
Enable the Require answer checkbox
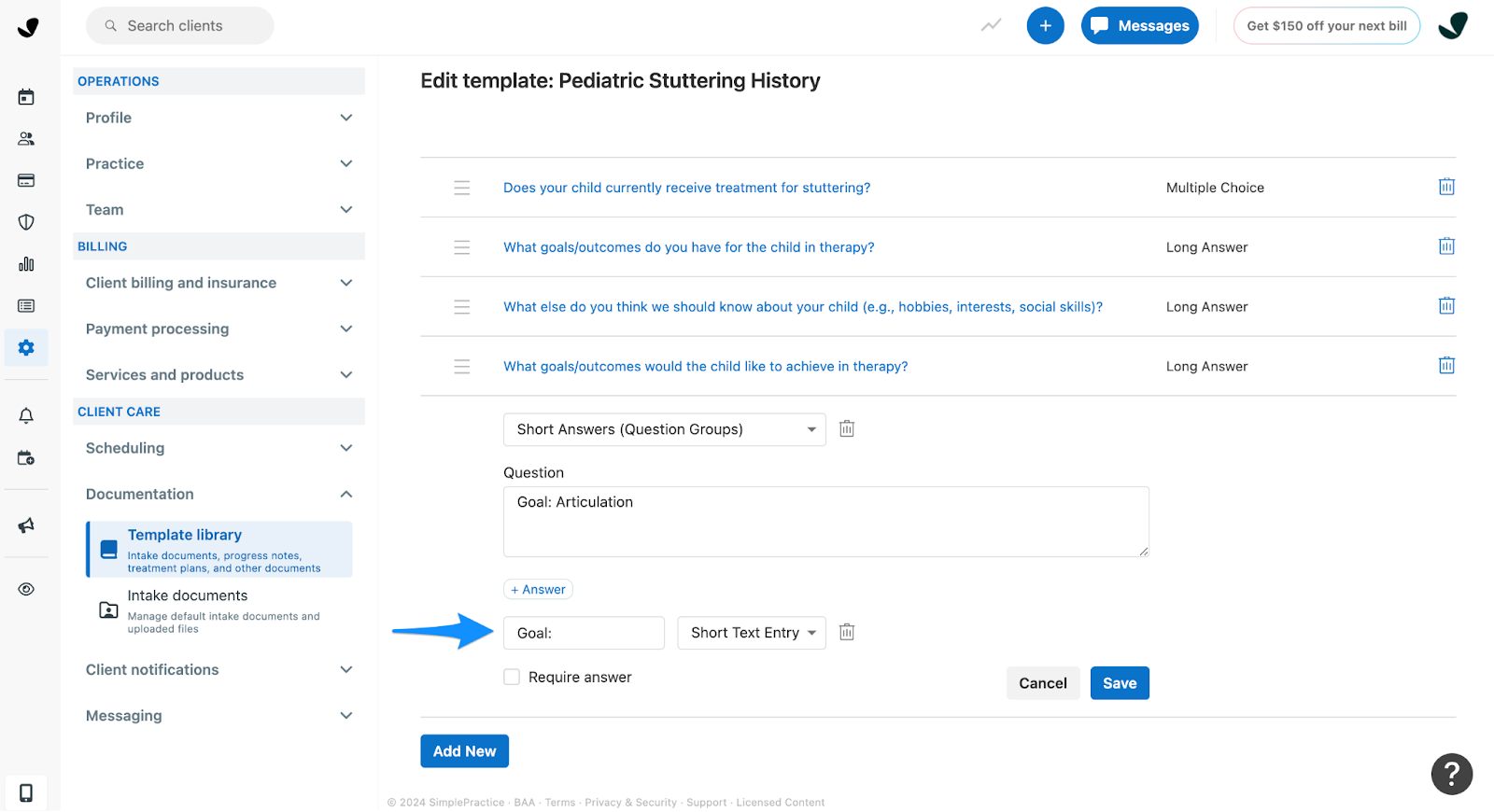click(512, 676)
